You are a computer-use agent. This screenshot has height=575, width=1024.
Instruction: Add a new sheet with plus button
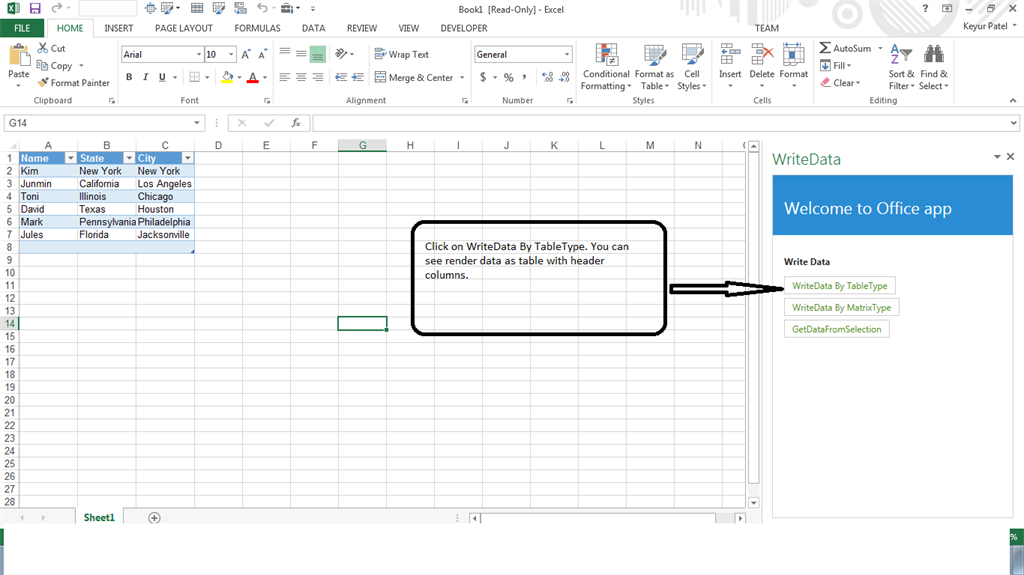click(x=154, y=518)
